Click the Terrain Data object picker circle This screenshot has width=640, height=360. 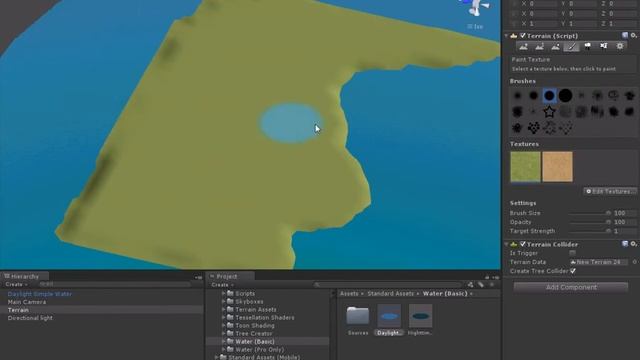tap(634, 262)
